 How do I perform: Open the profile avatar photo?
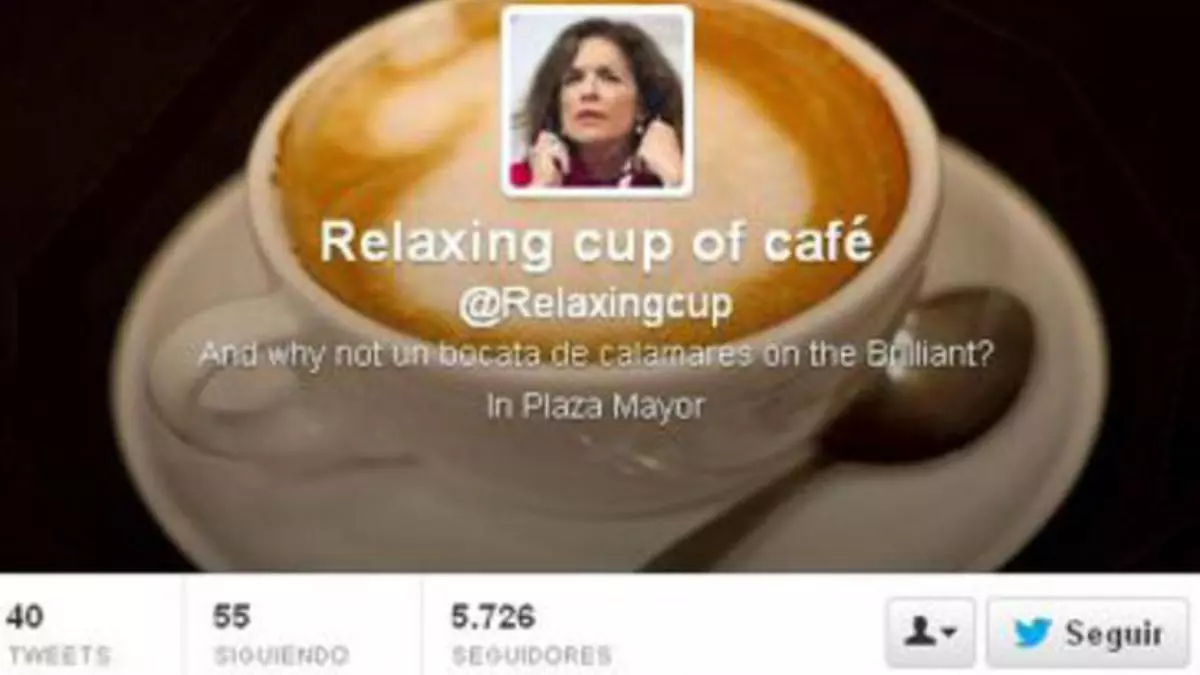click(597, 100)
